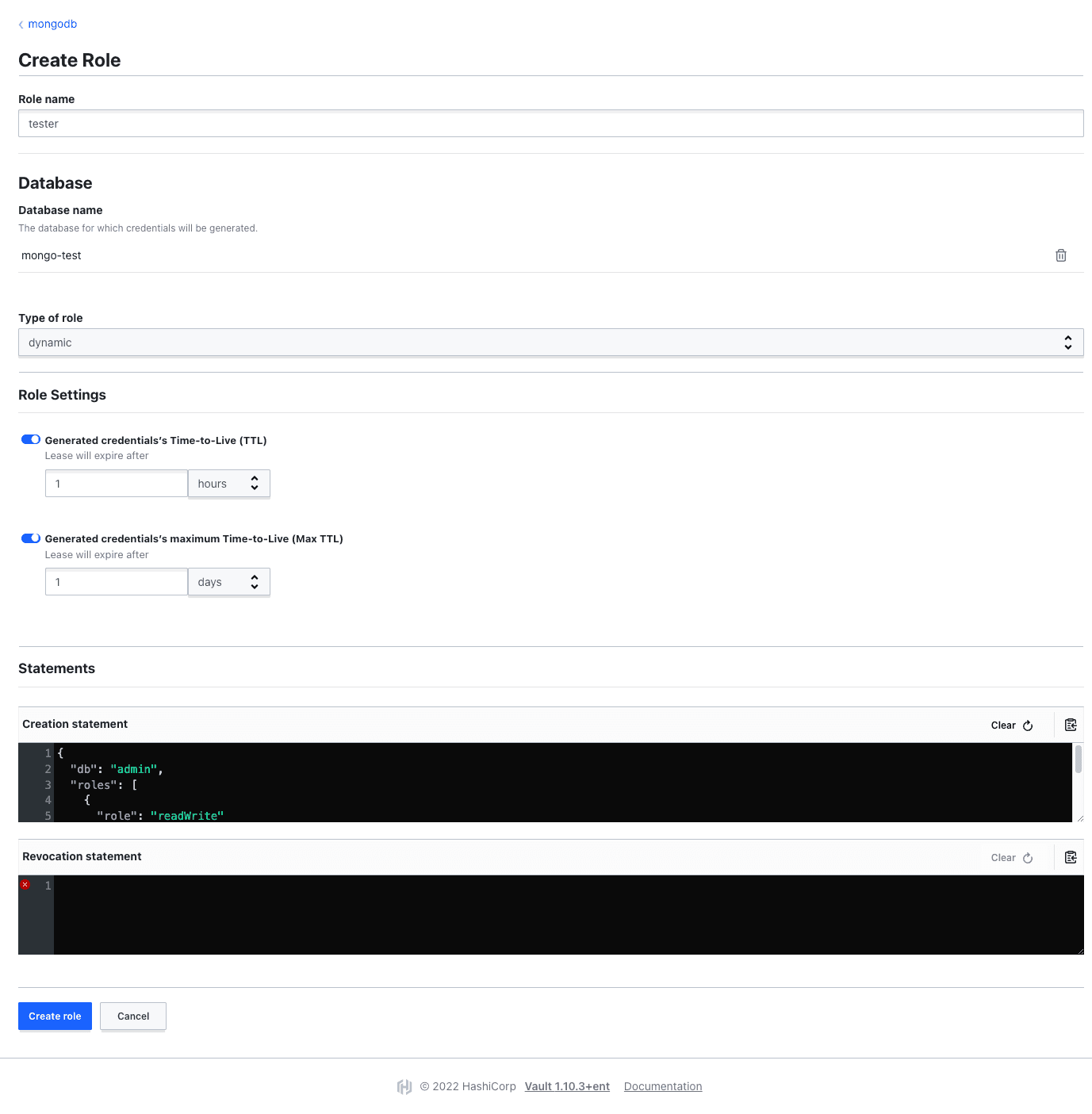Click the Role name input field
1092x1114 pixels.
click(x=550, y=124)
